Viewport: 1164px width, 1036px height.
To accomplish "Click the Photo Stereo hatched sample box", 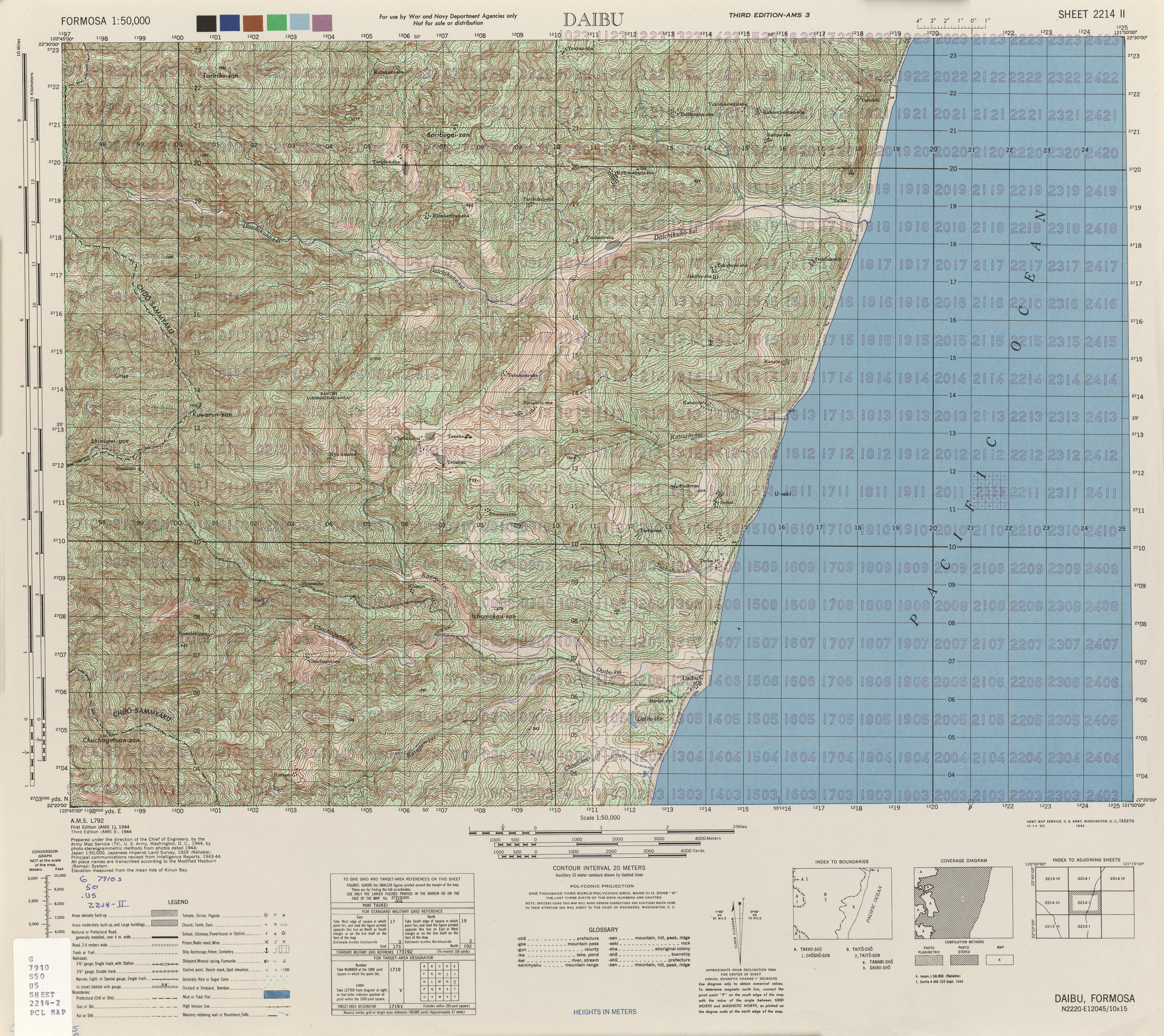I will pos(965,960).
